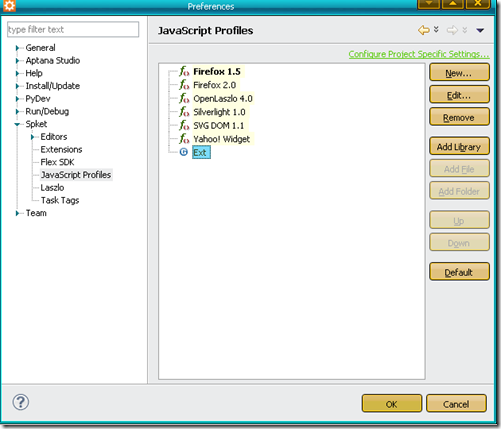Image resolution: width=501 pixels, height=429 pixels.
Task: Click the New... button
Action: tap(459, 73)
